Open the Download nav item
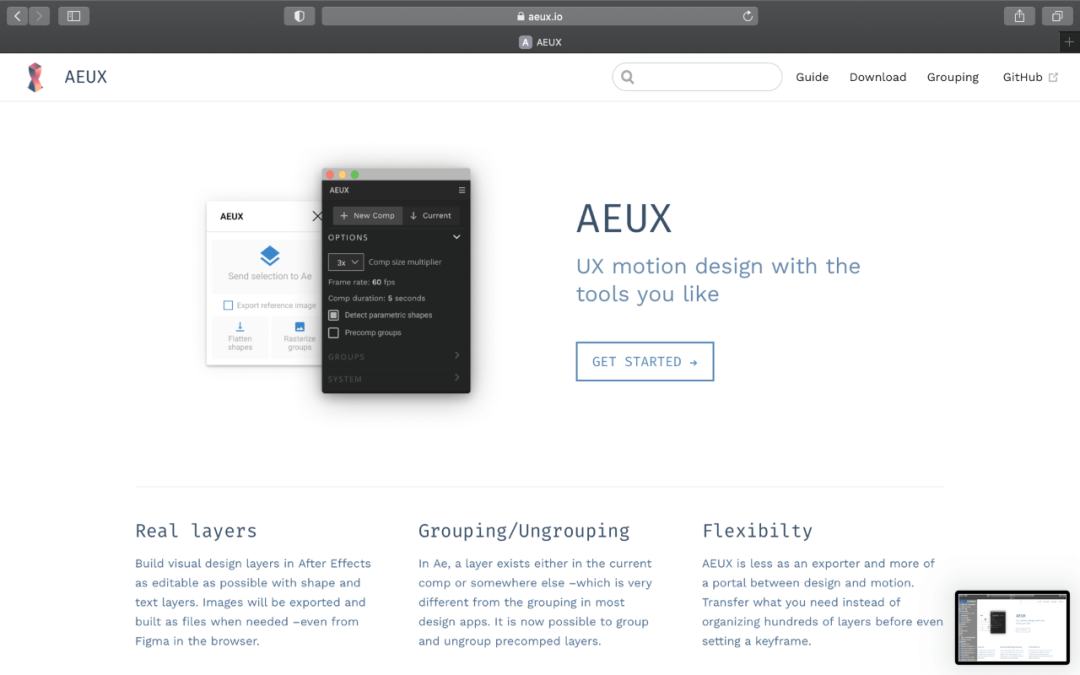This screenshot has height=675, width=1080. pos(878,77)
